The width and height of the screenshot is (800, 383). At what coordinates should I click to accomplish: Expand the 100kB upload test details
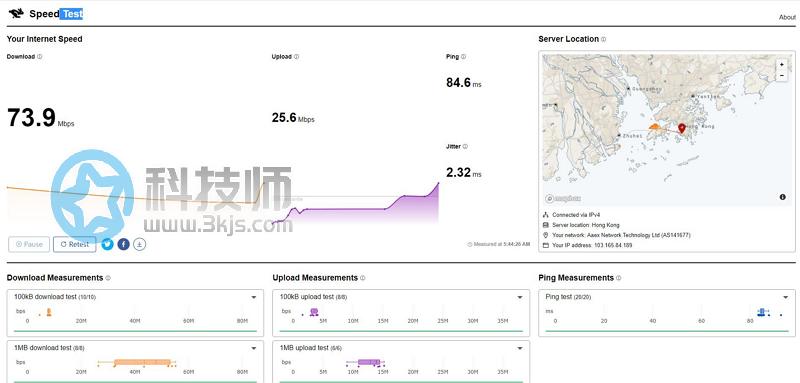520,297
